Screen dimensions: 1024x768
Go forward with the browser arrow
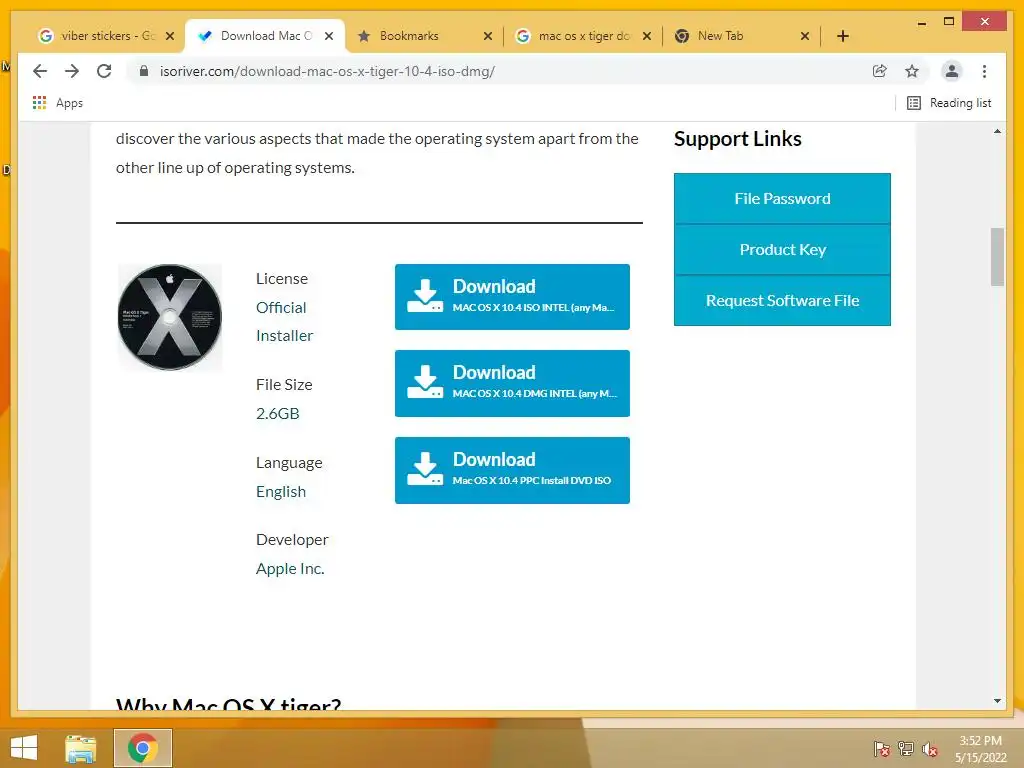[x=72, y=71]
